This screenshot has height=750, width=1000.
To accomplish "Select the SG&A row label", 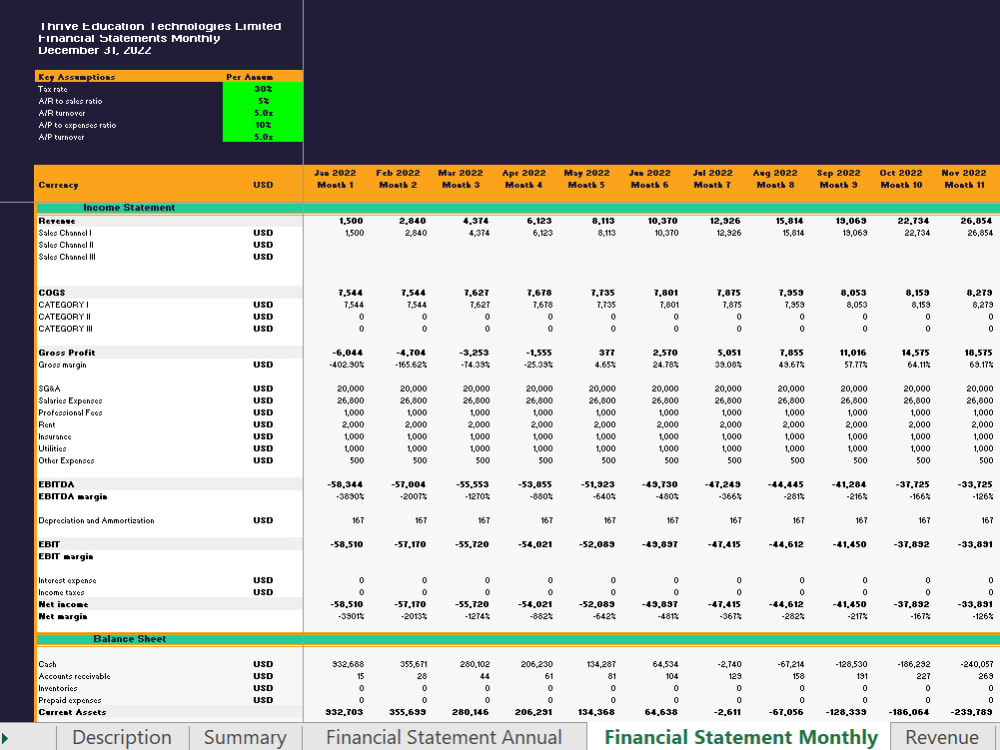I will pyautogui.click(x=49, y=388).
